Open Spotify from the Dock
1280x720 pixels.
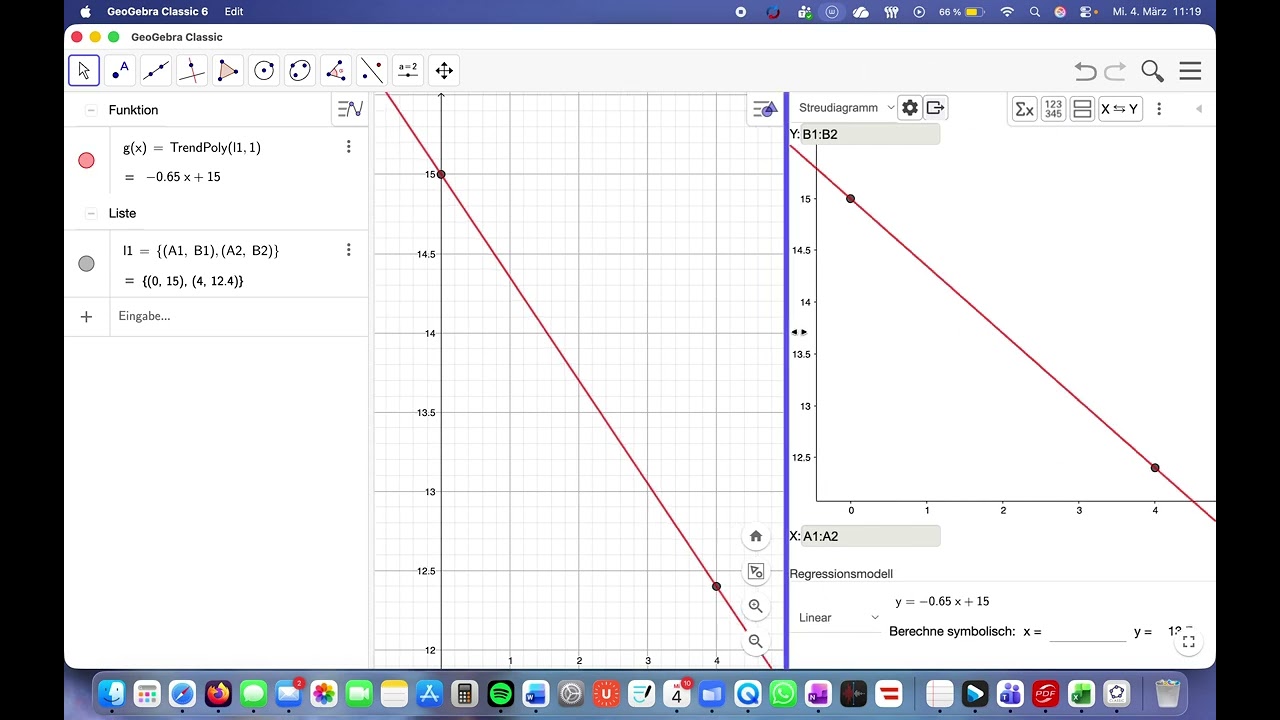tap(501, 693)
